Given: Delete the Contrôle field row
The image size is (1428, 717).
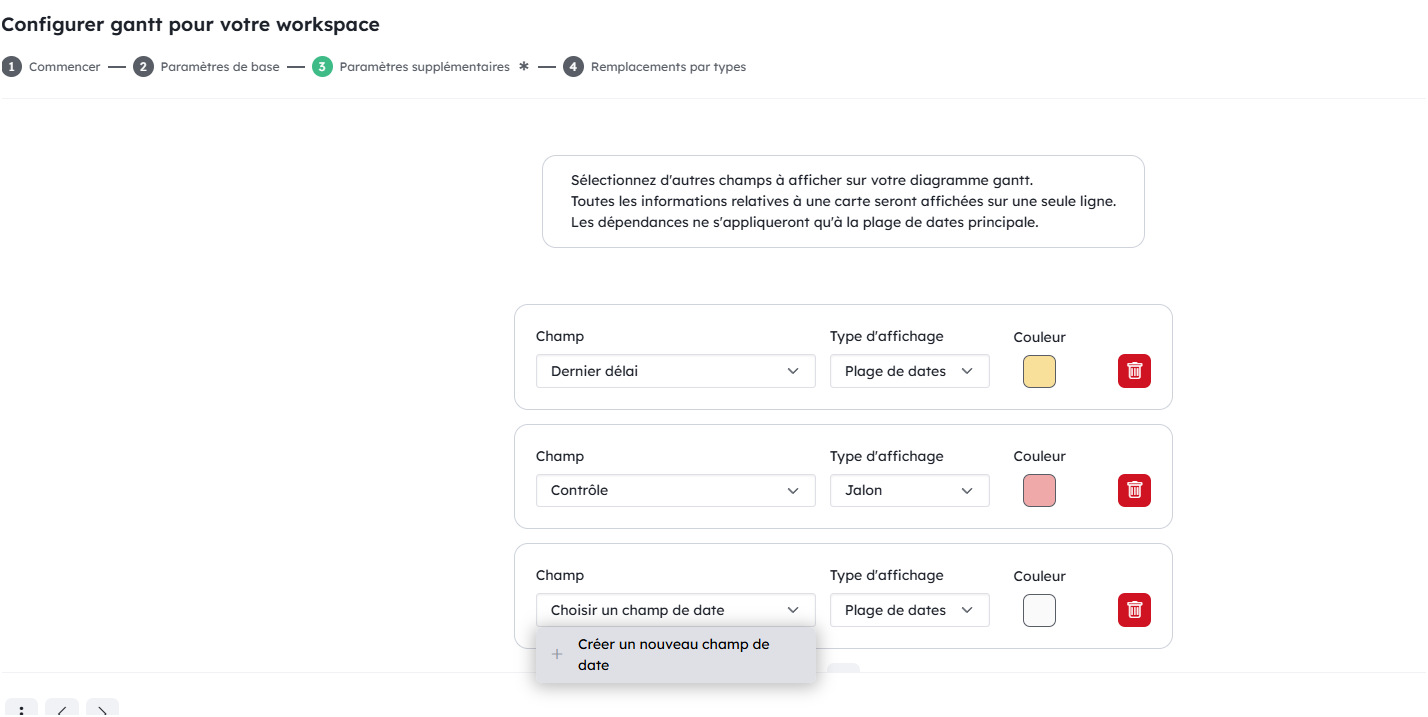Looking at the screenshot, I should pyautogui.click(x=1134, y=490).
